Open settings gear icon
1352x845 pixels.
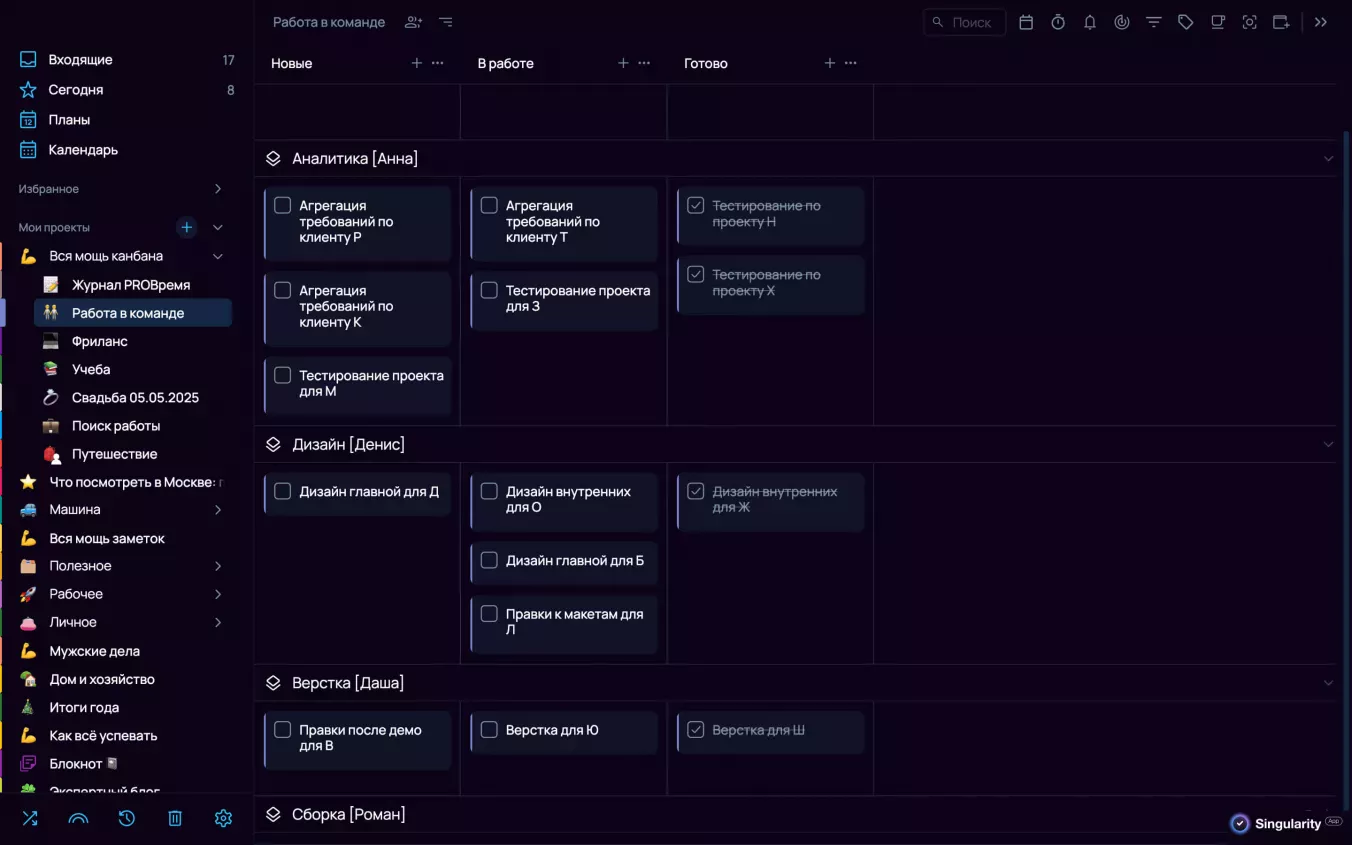point(223,818)
